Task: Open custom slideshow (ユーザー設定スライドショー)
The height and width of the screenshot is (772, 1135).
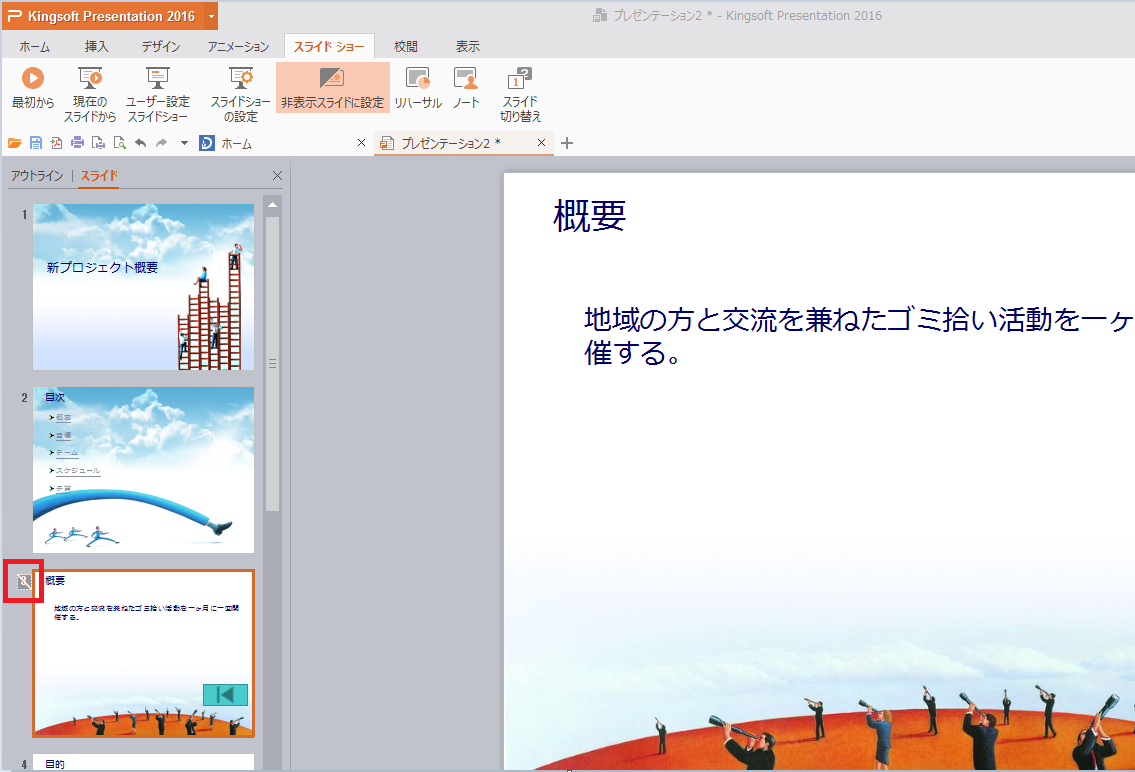Action: pyautogui.click(x=157, y=95)
